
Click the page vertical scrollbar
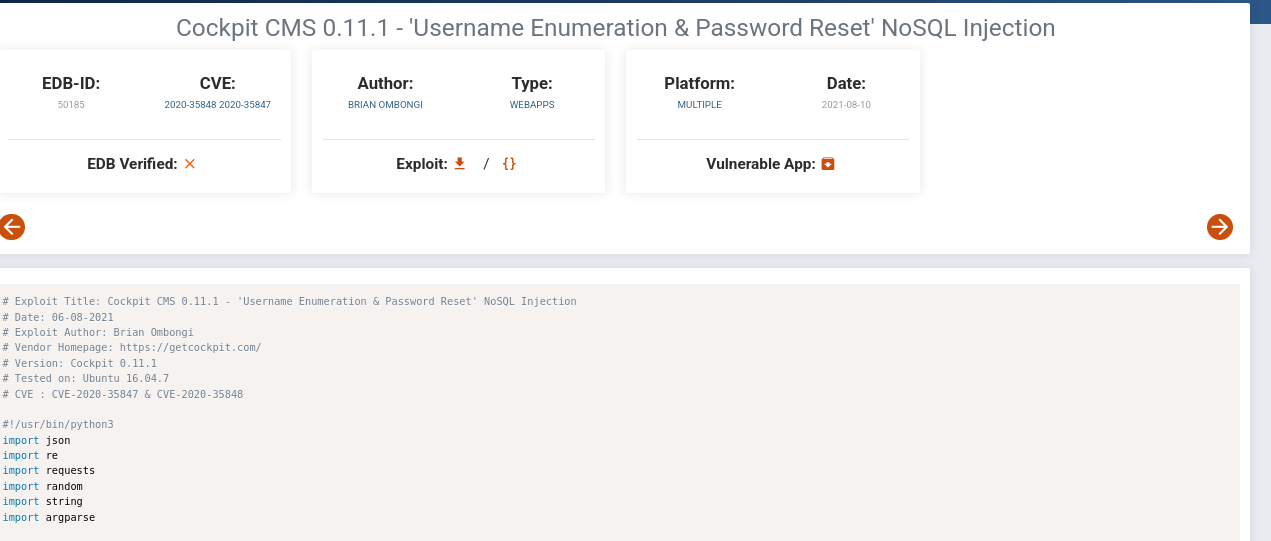pyautogui.click(x=1261, y=270)
